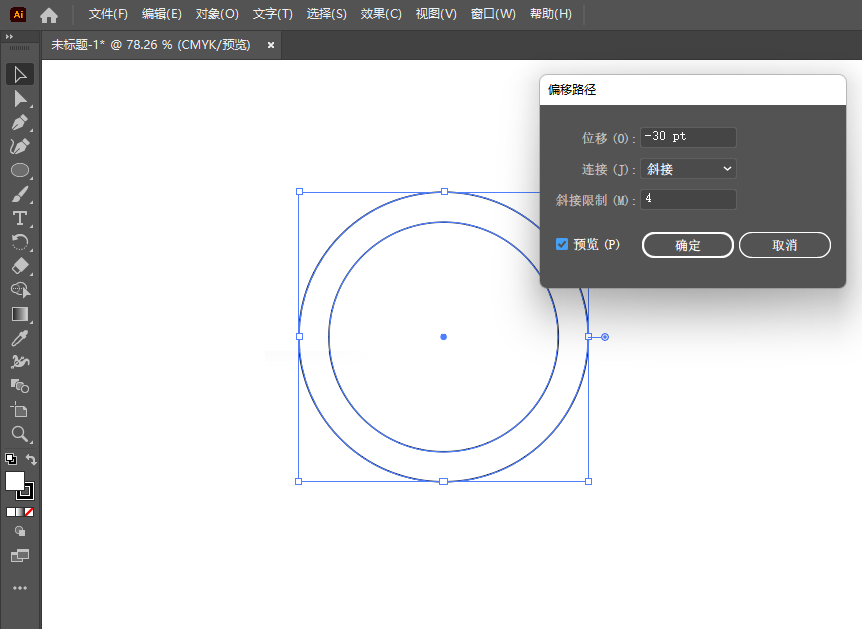Click the 位移 offset value field
This screenshot has width=862, height=629.
pyautogui.click(x=688, y=137)
